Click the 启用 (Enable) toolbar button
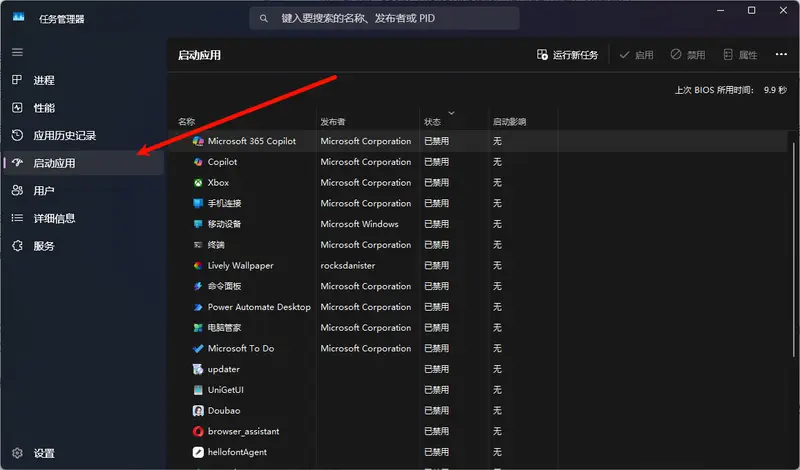The height and width of the screenshot is (470, 800). (x=636, y=55)
